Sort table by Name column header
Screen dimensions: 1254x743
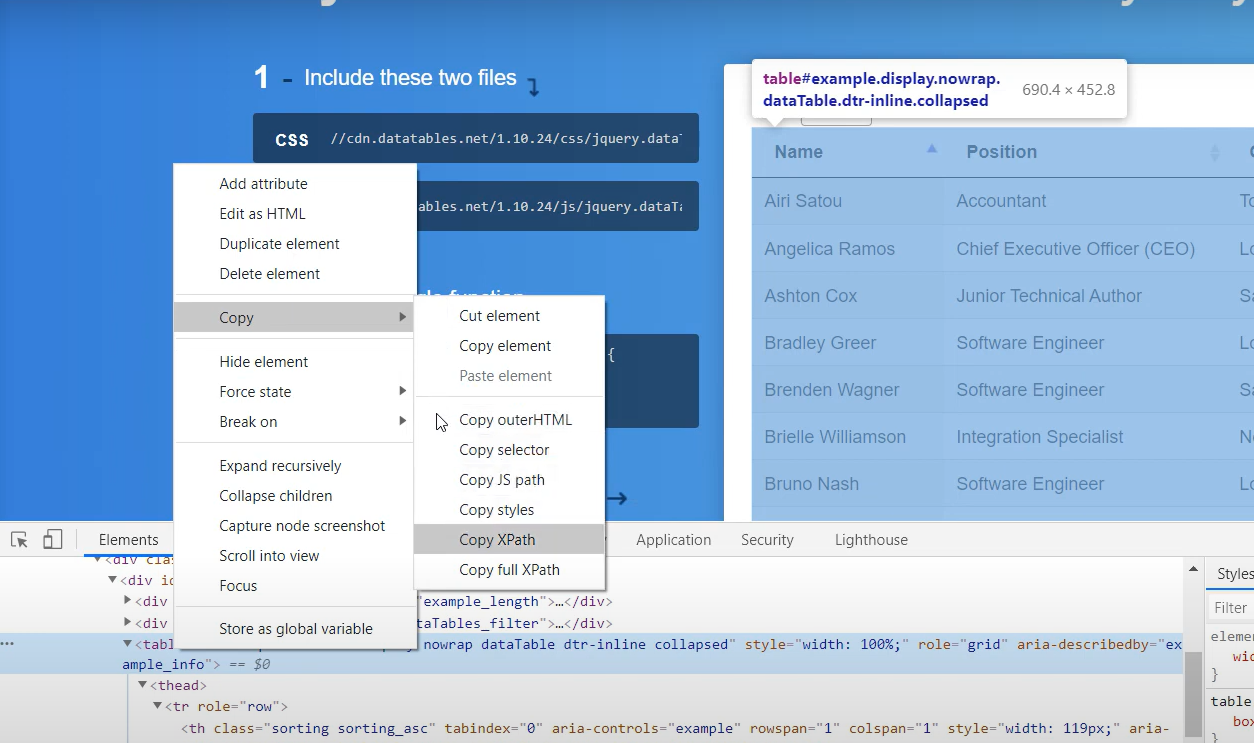coord(847,152)
